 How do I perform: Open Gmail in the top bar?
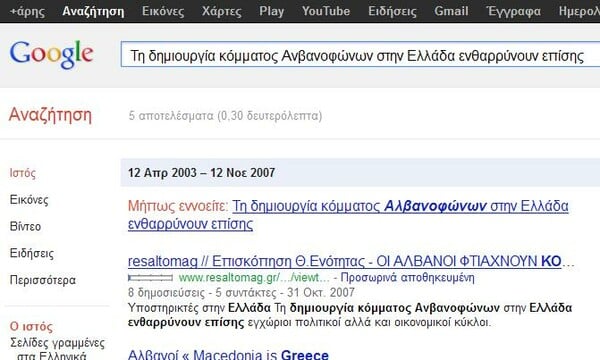451,11
